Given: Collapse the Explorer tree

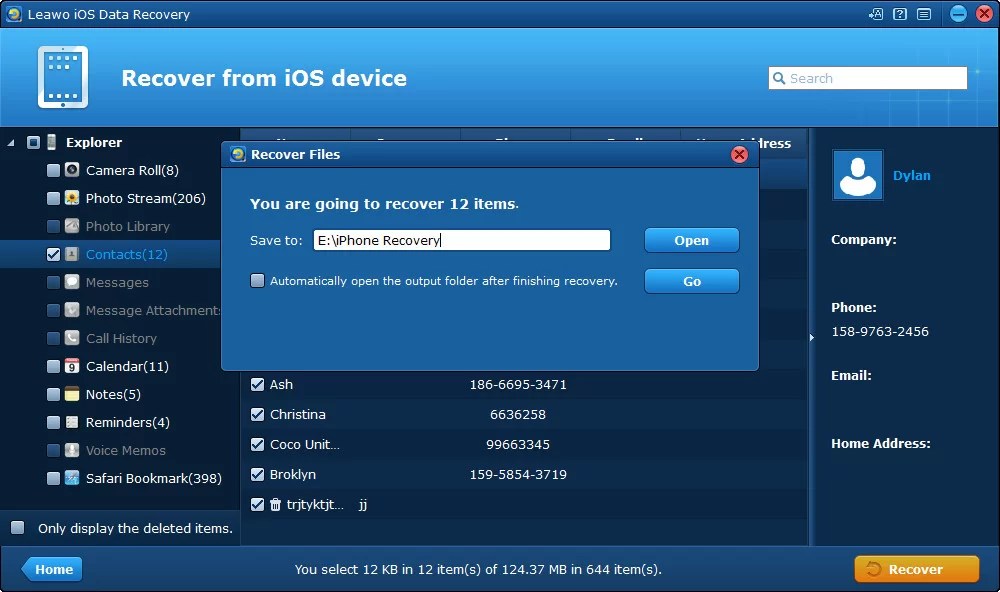Looking at the screenshot, I should point(9,142).
